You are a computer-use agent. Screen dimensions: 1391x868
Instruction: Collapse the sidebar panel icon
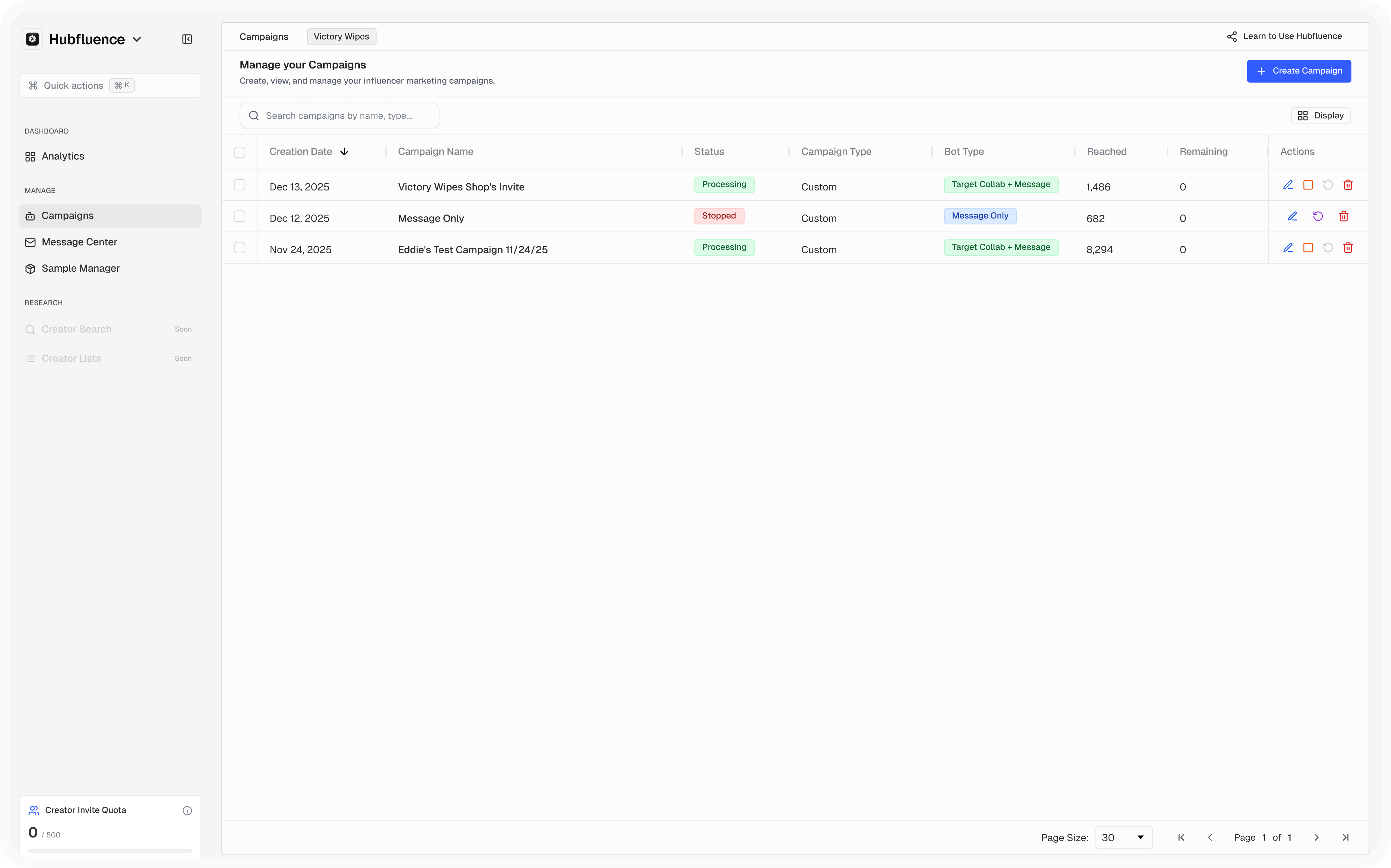click(187, 39)
